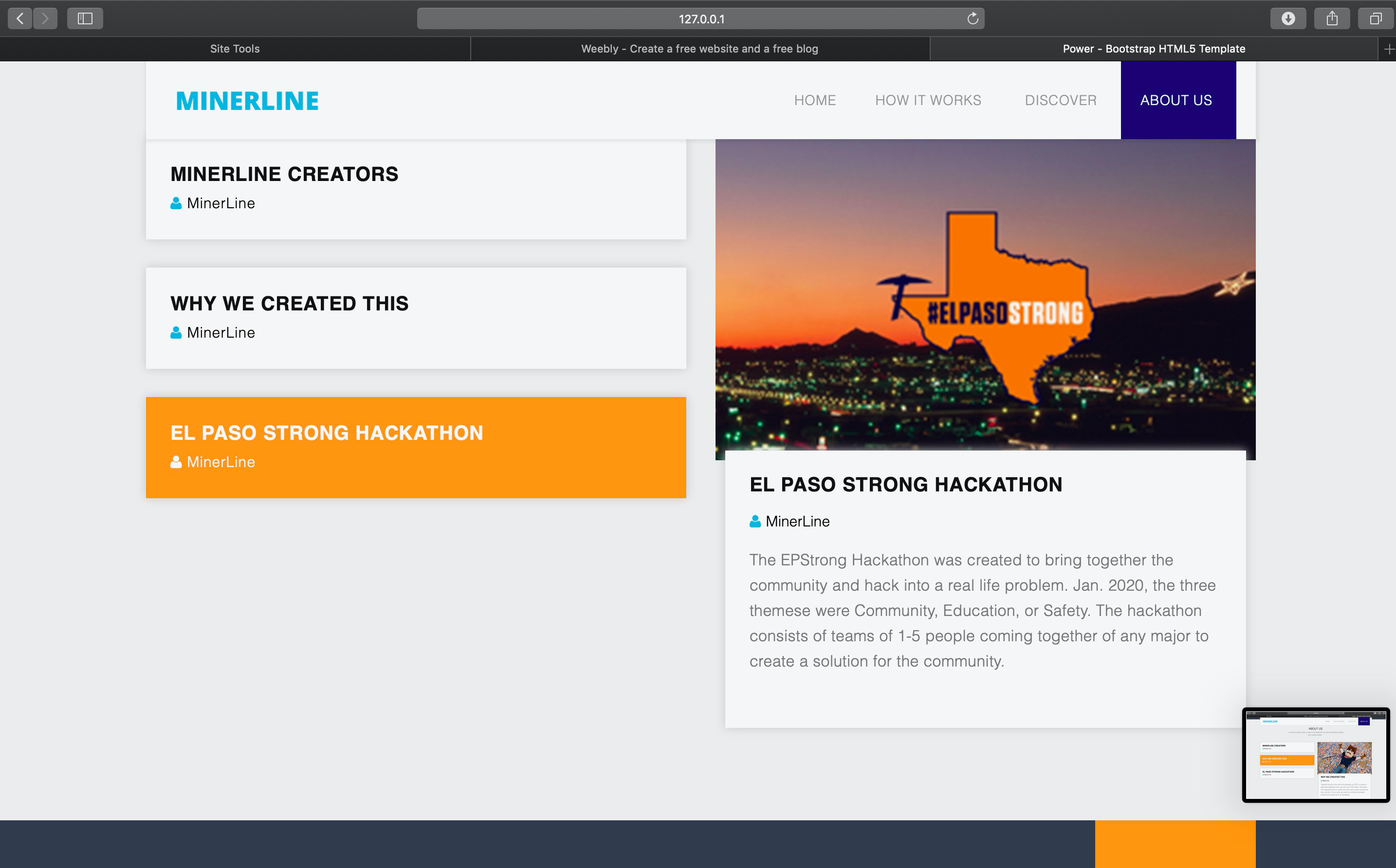1396x868 pixels.
Task: Show the tab overview icon
Action: tap(1376, 18)
